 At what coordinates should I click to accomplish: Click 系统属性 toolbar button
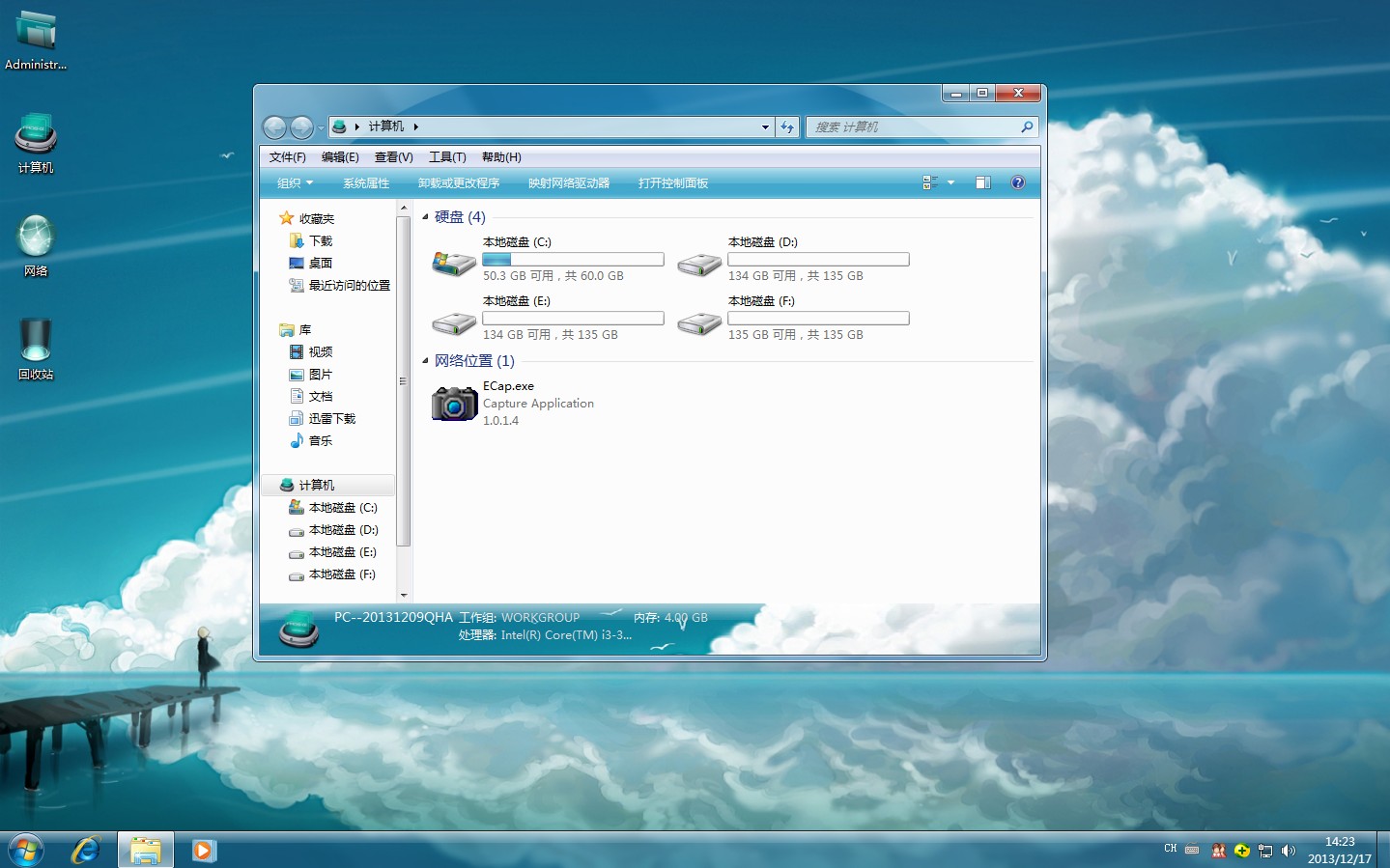[366, 182]
